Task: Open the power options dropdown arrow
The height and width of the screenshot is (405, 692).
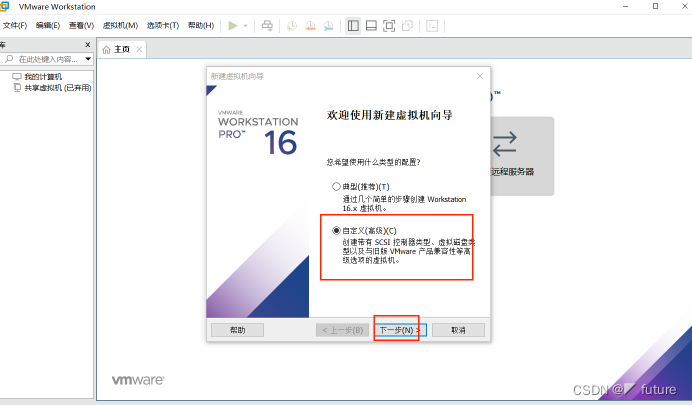Action: (x=245, y=26)
